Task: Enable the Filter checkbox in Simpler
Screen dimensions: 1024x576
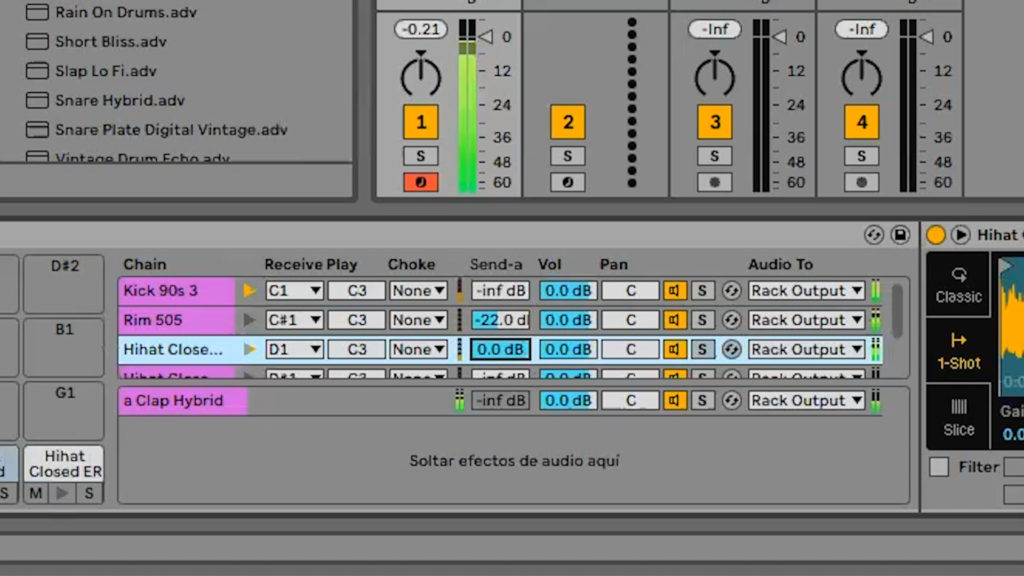Action: [938, 467]
